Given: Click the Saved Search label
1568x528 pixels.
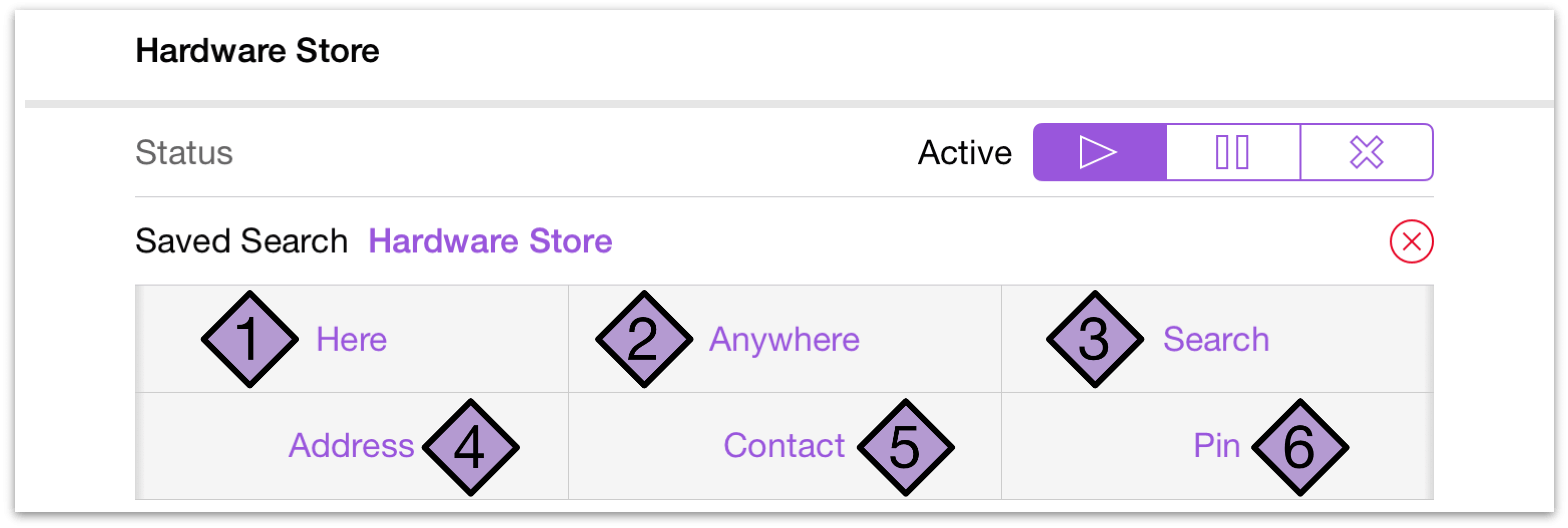Looking at the screenshot, I should pos(241,241).
